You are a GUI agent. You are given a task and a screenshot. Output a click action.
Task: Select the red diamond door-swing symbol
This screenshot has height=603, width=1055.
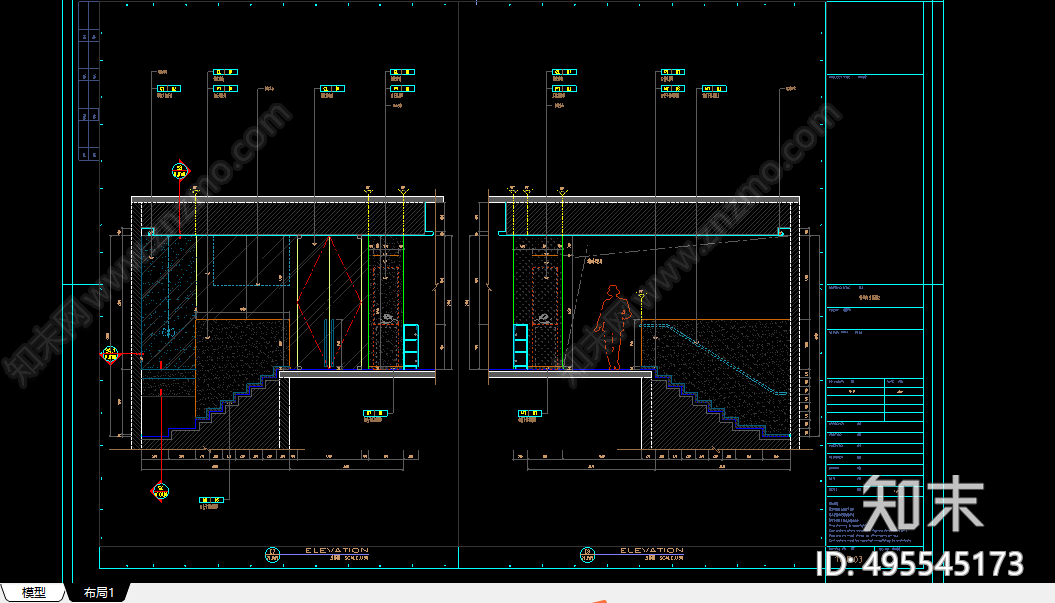pos(329,302)
